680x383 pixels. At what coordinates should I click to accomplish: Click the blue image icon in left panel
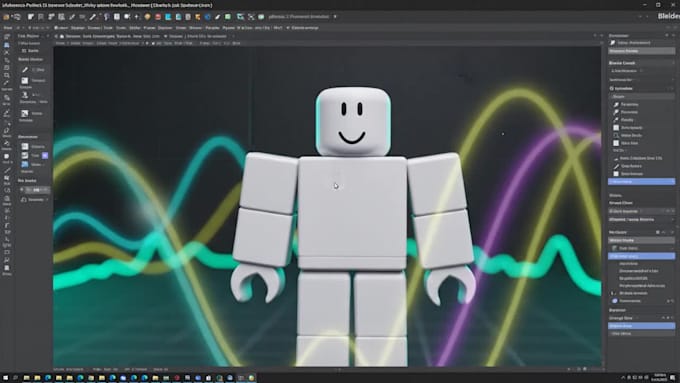pyautogui.click(x=25, y=164)
